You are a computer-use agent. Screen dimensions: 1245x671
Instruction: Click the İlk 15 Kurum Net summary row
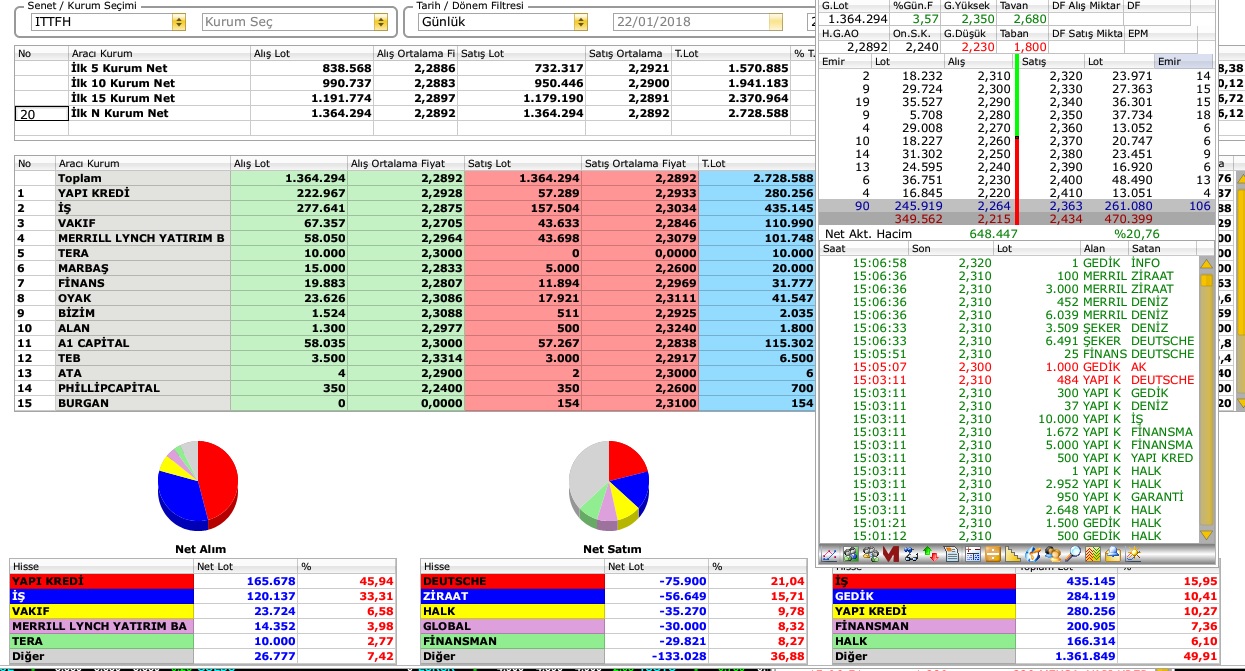414,98
